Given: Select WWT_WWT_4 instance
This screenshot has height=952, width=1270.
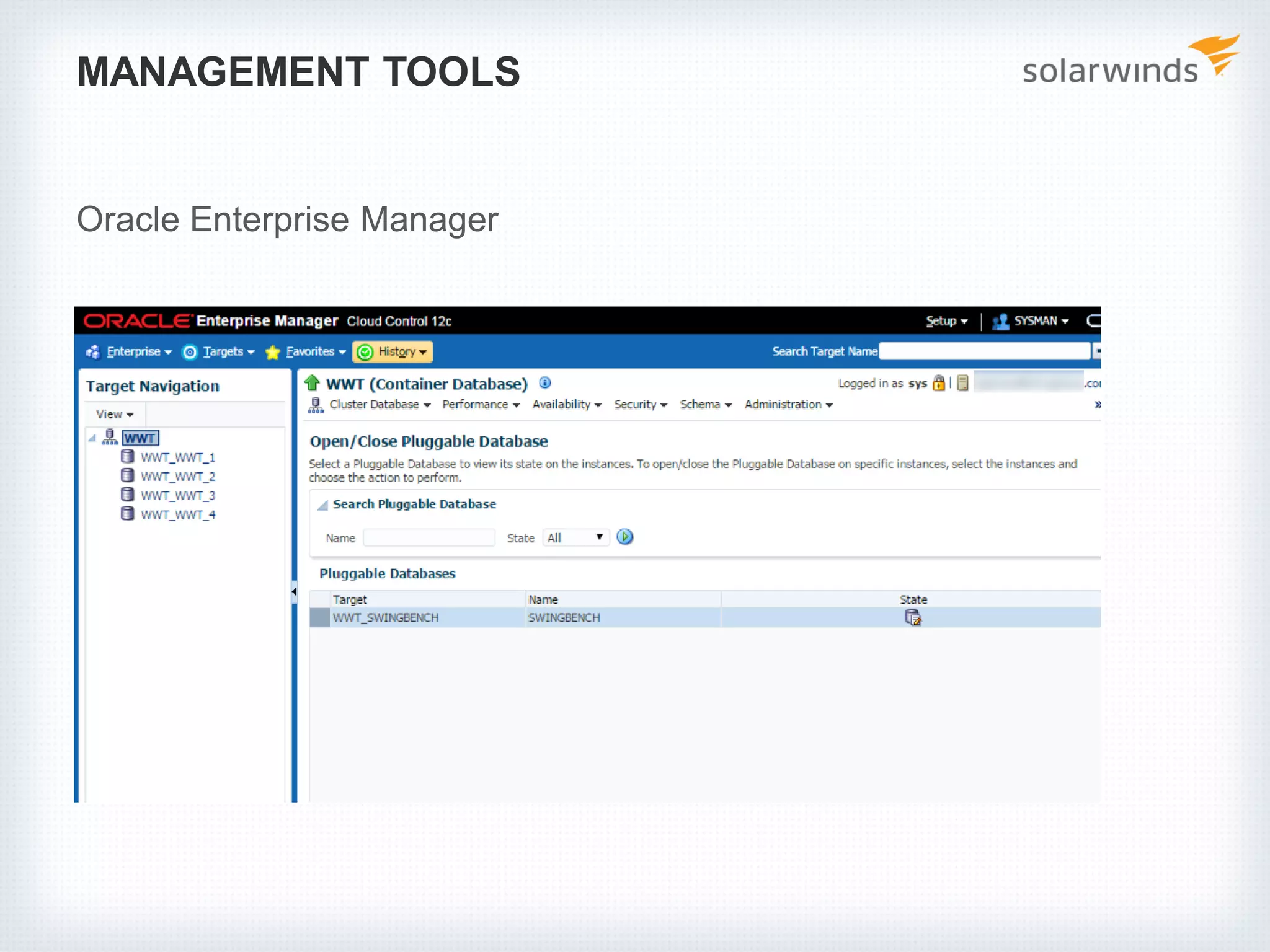Looking at the screenshot, I should pos(178,515).
